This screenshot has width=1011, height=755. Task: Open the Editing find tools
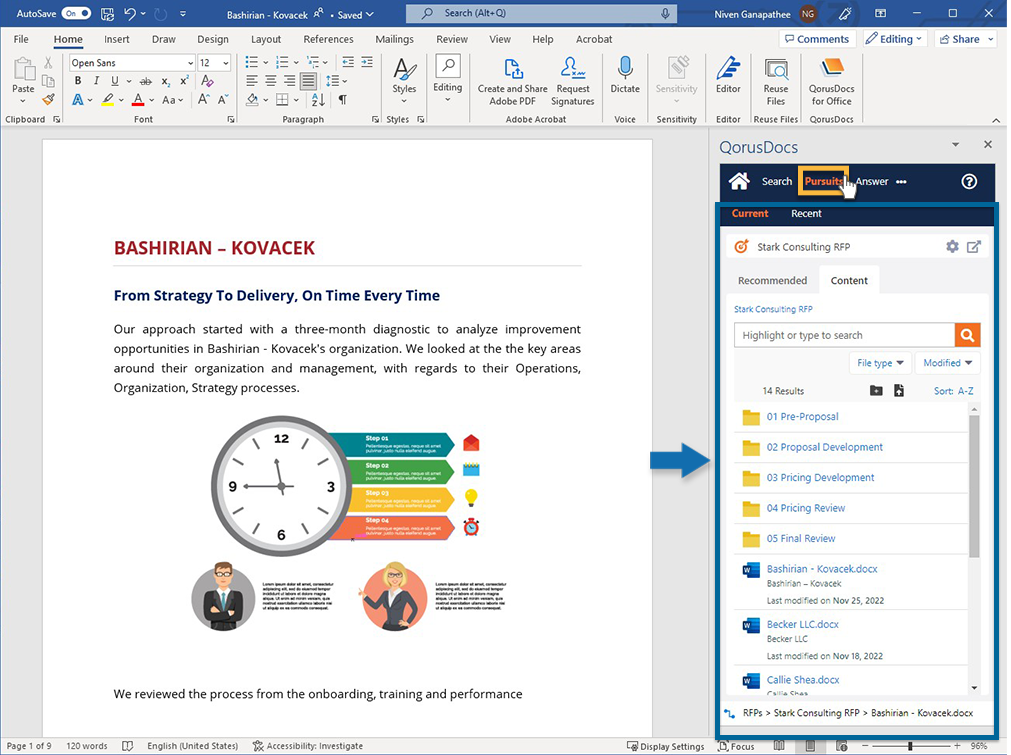click(447, 79)
